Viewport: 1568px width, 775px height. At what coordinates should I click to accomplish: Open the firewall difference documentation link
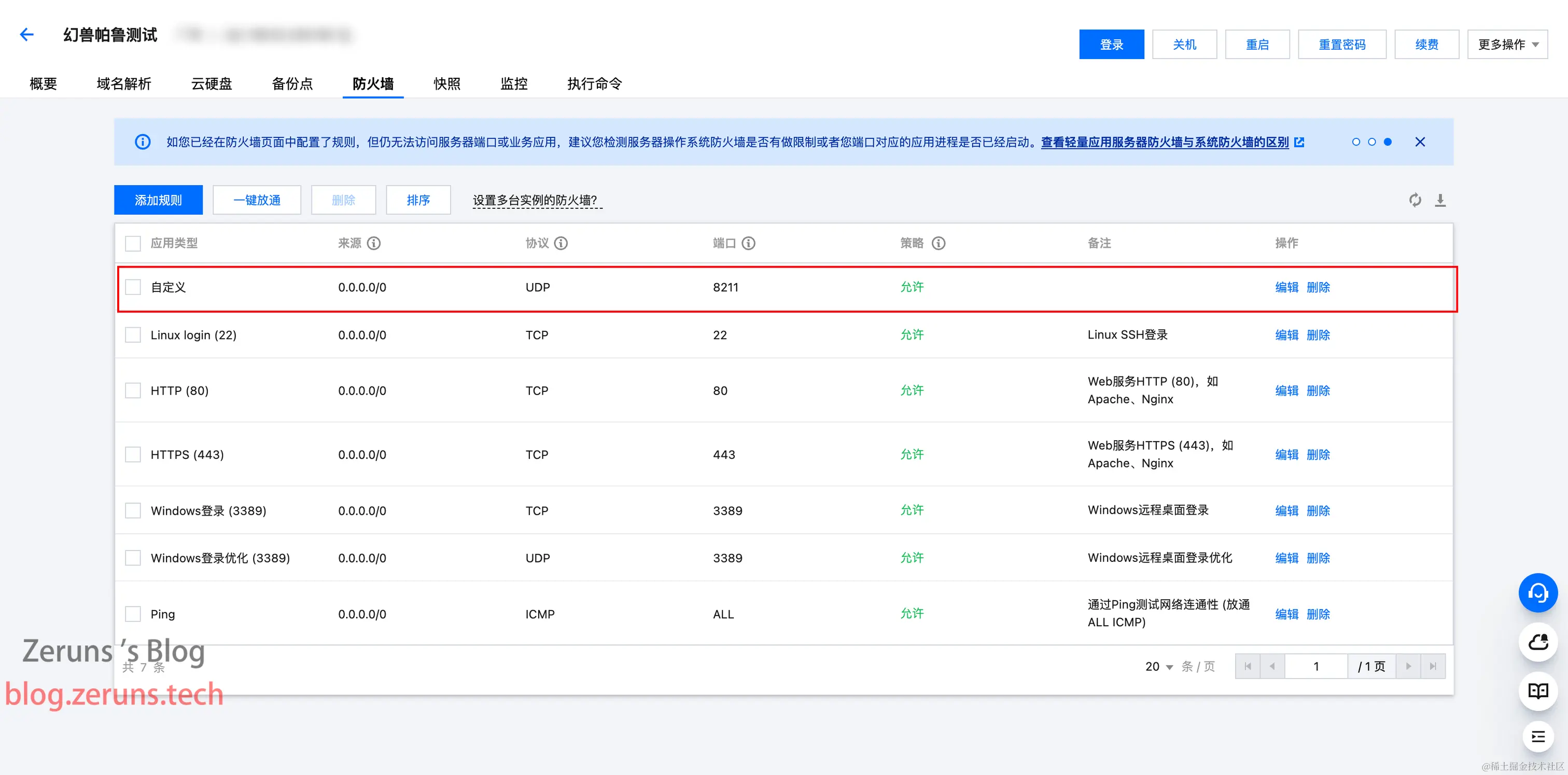1165,143
